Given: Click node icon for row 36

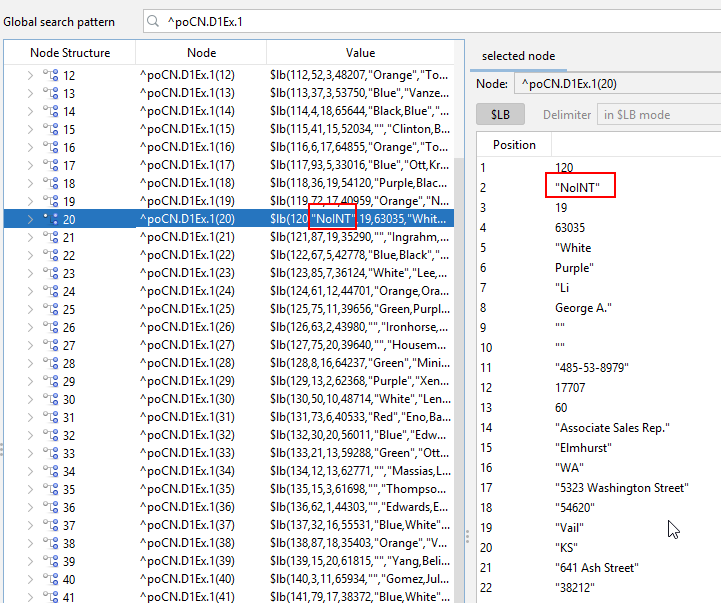Looking at the screenshot, I should 50,507.
